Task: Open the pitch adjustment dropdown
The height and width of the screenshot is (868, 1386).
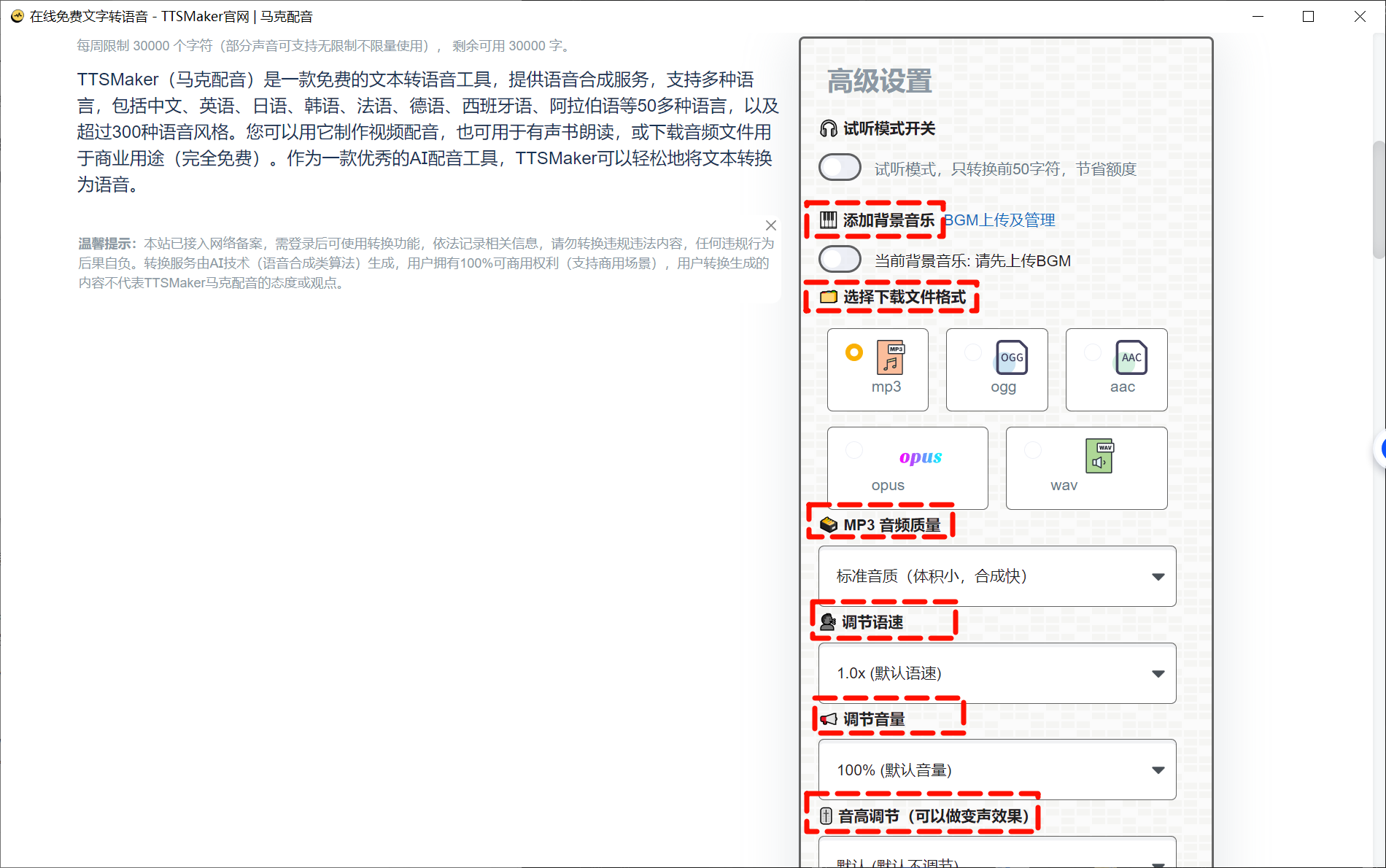Action: [x=997, y=852]
